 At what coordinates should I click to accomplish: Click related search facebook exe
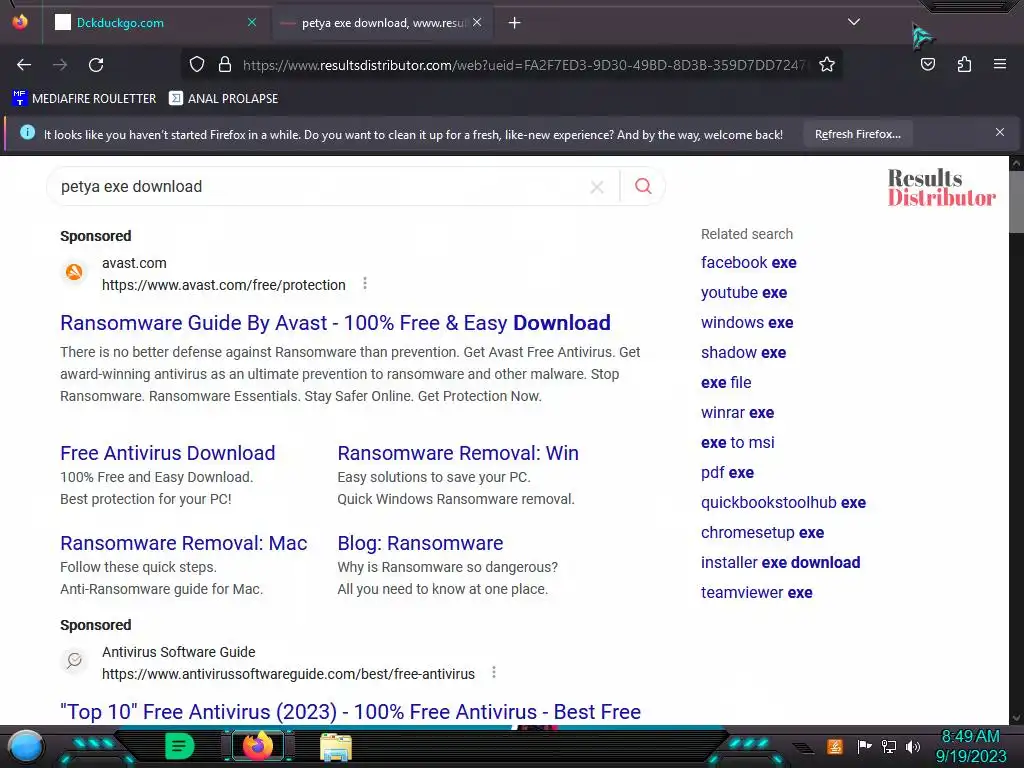pos(748,263)
